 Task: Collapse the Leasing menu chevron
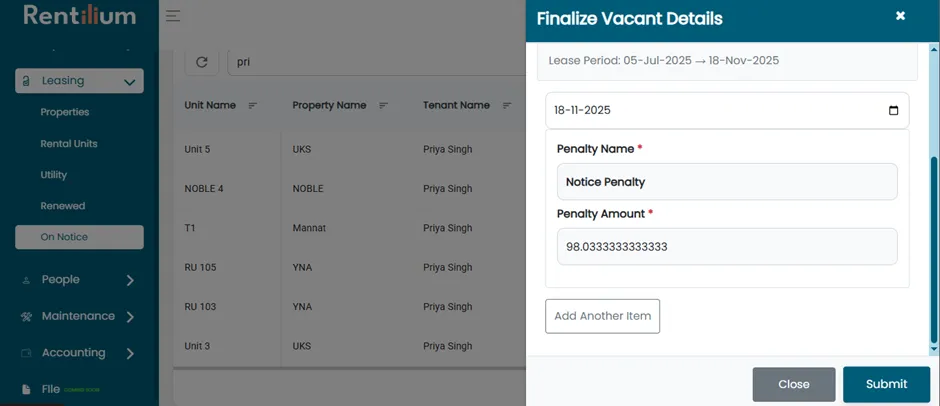coord(129,82)
